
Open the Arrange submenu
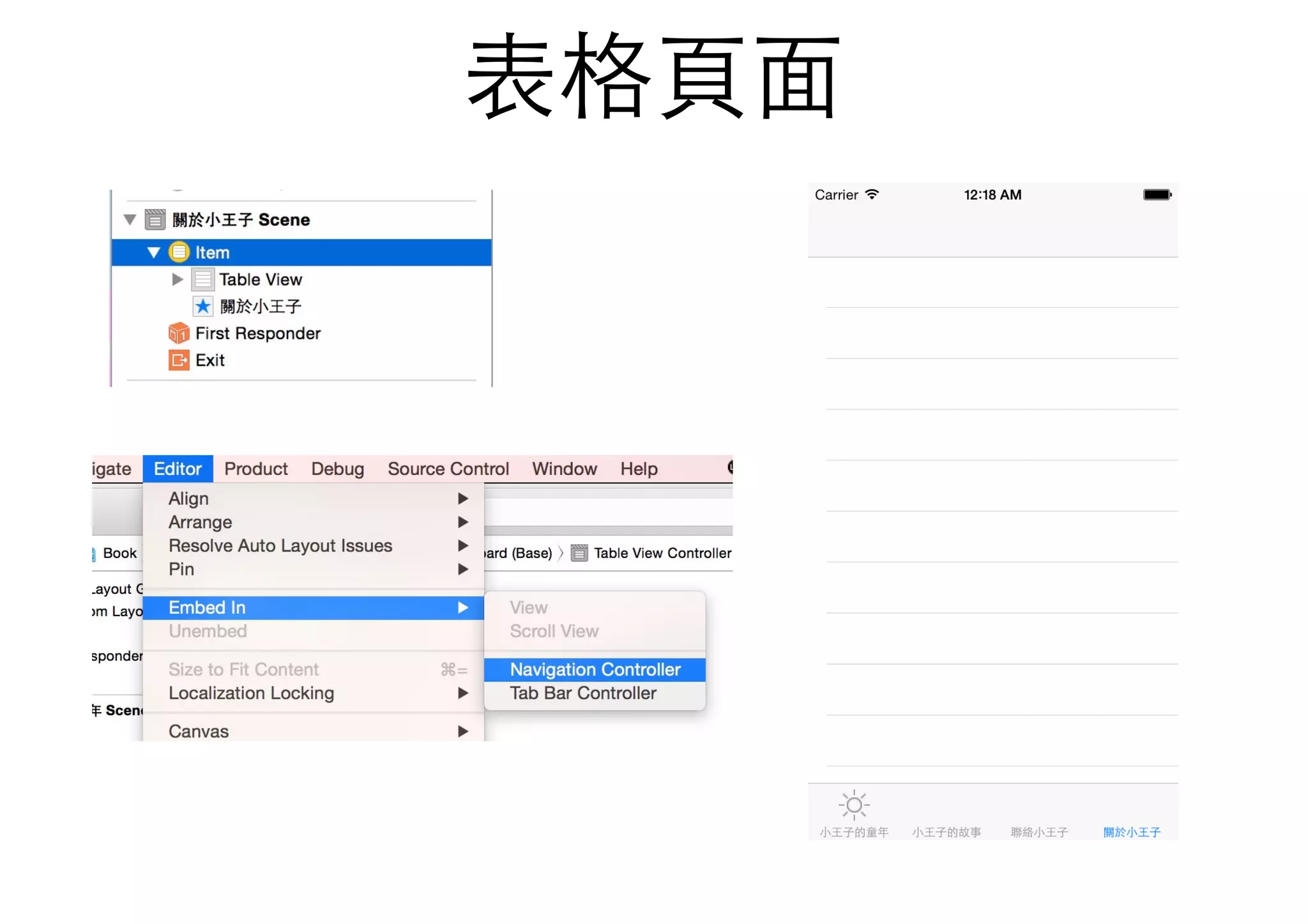[x=313, y=522]
